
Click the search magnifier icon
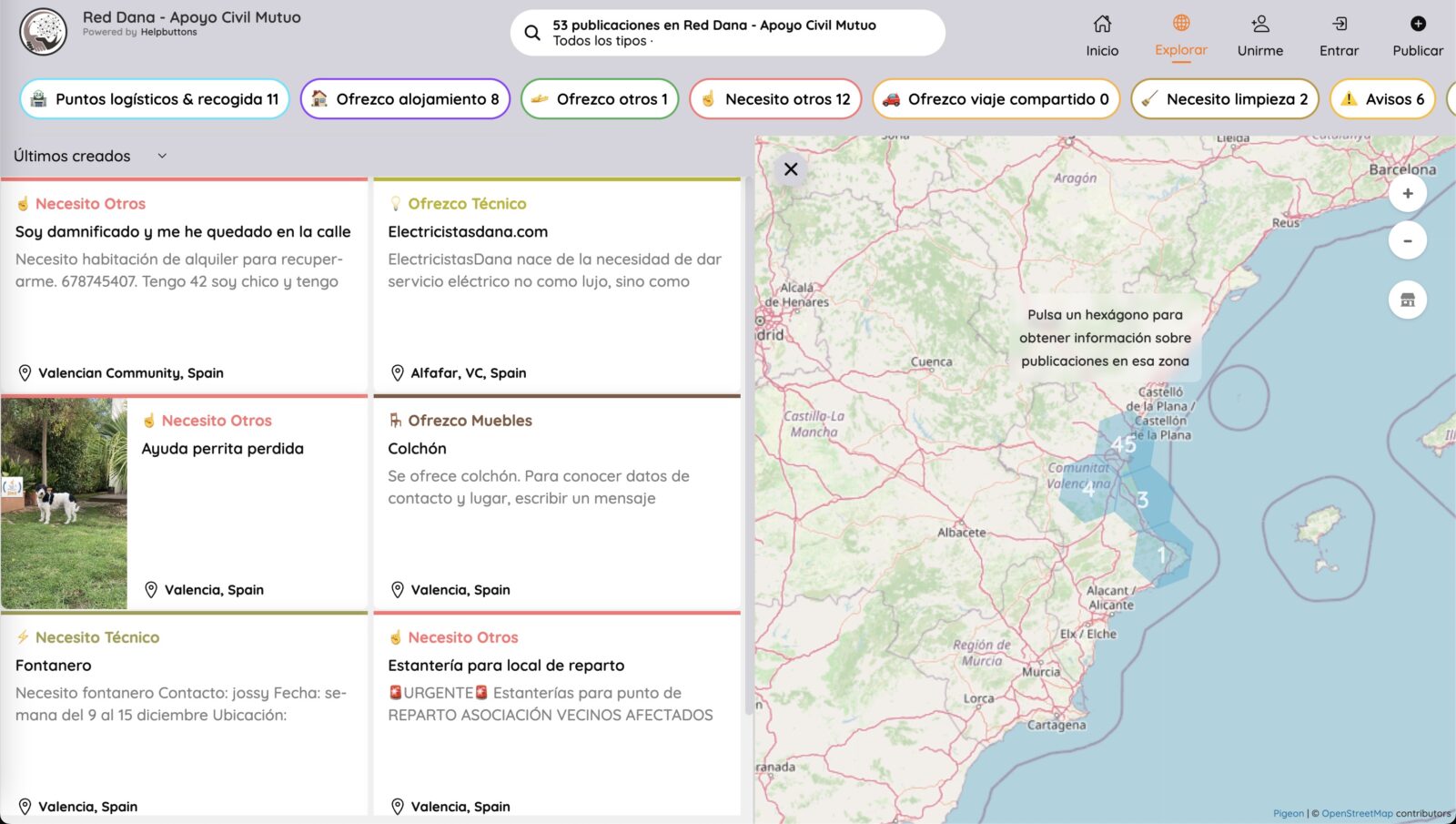tap(532, 33)
